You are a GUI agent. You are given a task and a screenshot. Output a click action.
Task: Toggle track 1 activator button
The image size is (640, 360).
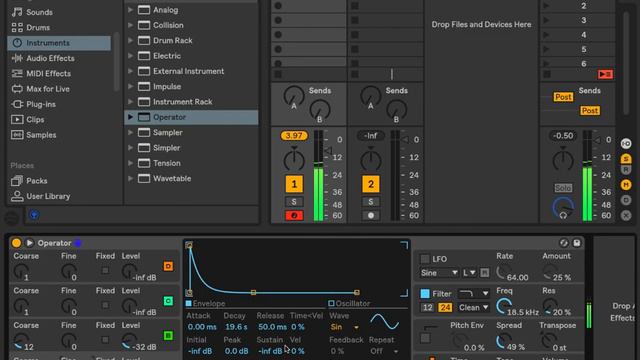pyautogui.click(x=294, y=184)
